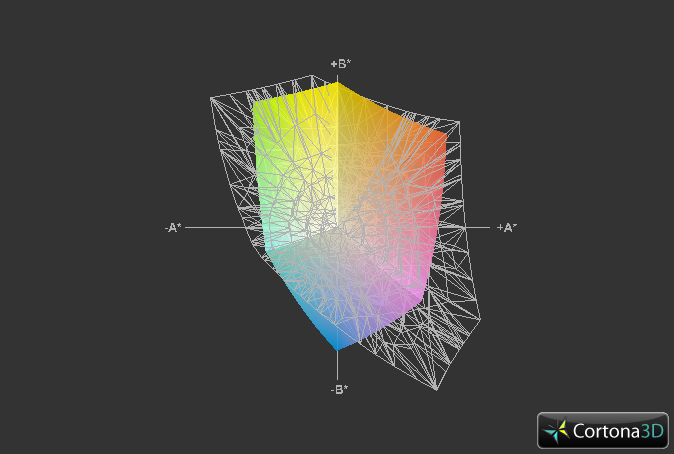Screen dimensions: 674x454
Task: Select the +B* axis label
Action: [x=340, y=64]
